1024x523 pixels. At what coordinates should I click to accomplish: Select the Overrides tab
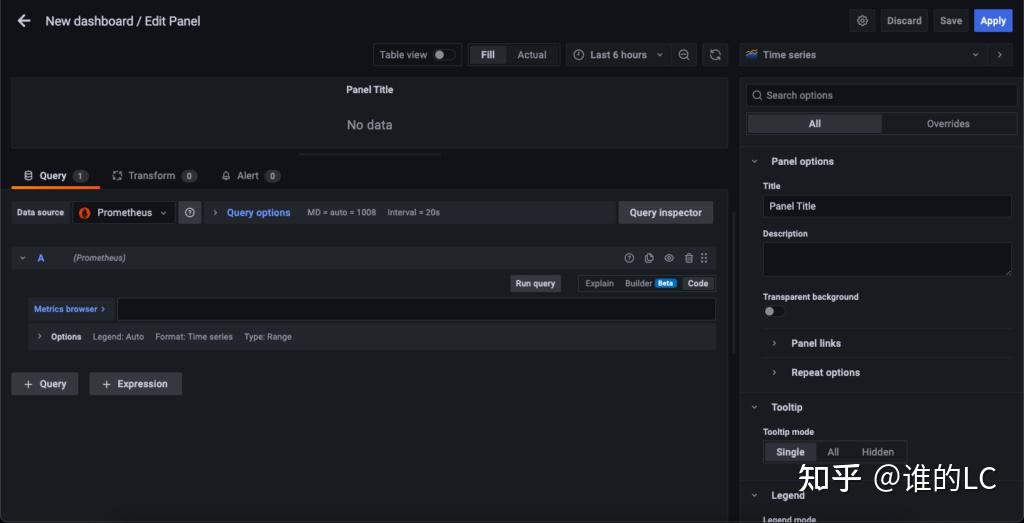coord(948,124)
